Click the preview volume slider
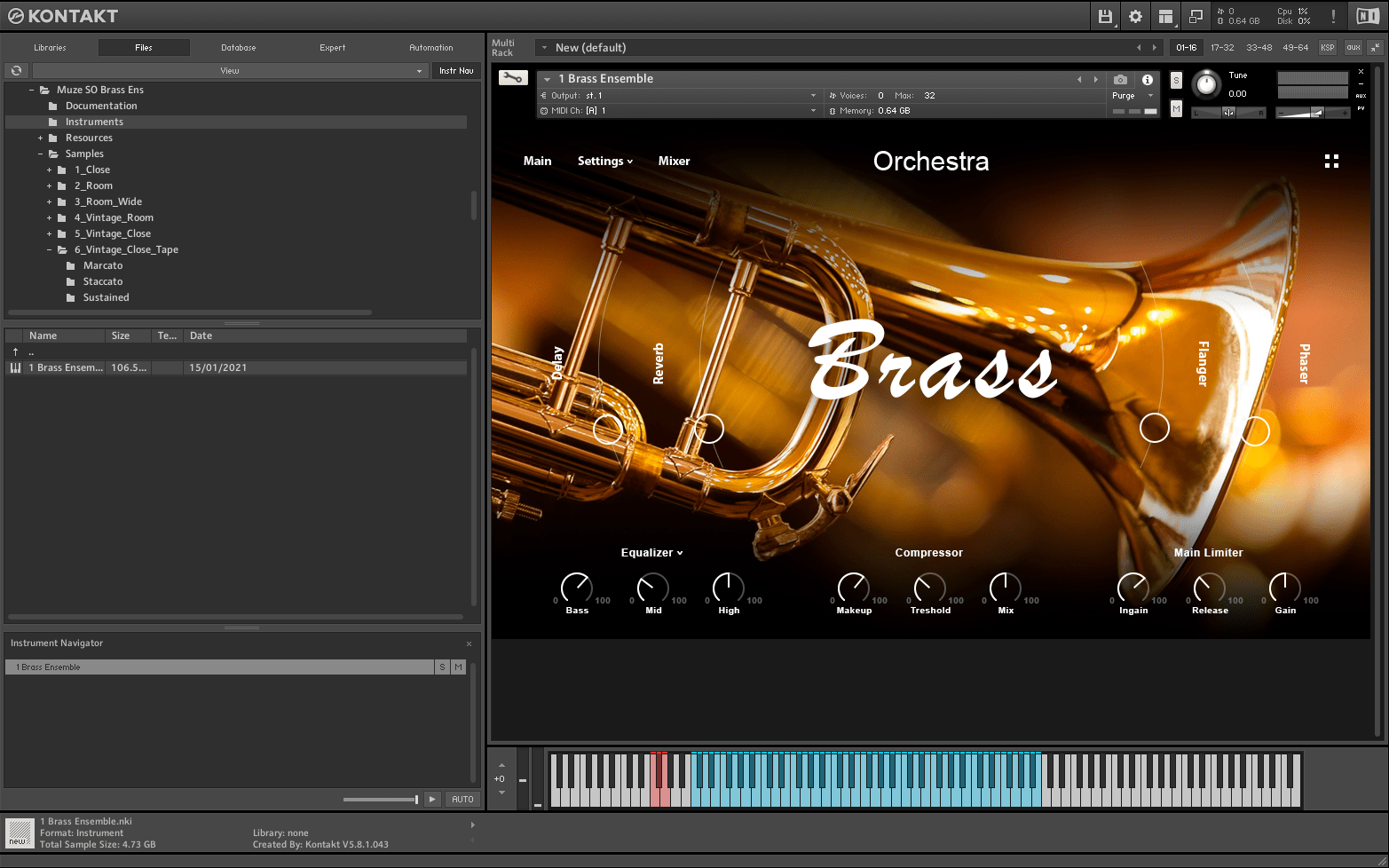This screenshot has height=868, width=1389. [x=380, y=800]
